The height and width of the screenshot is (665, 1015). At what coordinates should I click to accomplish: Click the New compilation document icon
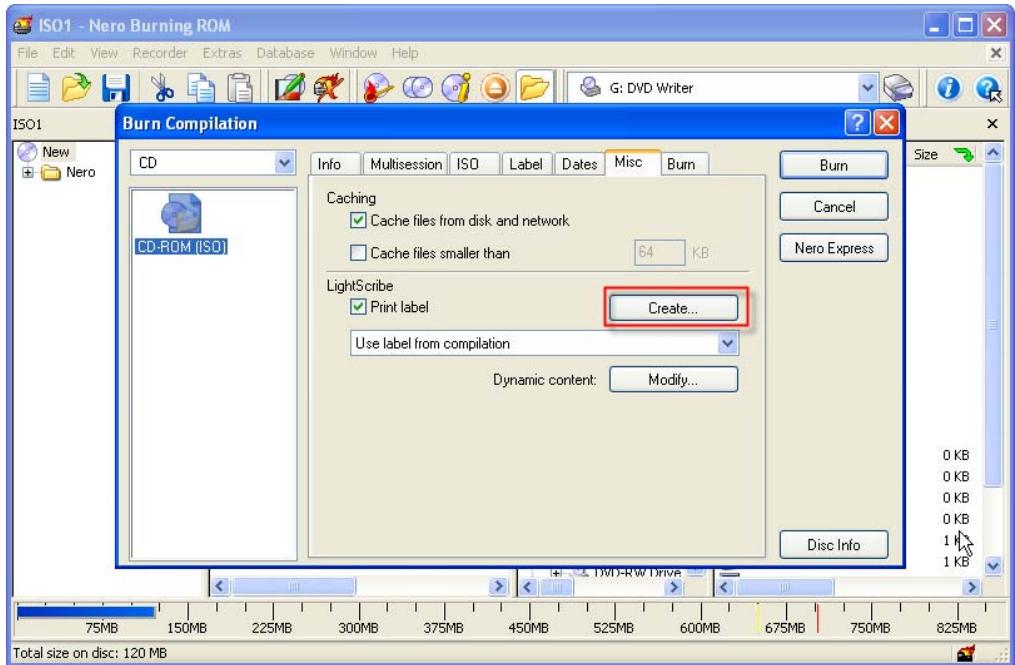click(38, 87)
